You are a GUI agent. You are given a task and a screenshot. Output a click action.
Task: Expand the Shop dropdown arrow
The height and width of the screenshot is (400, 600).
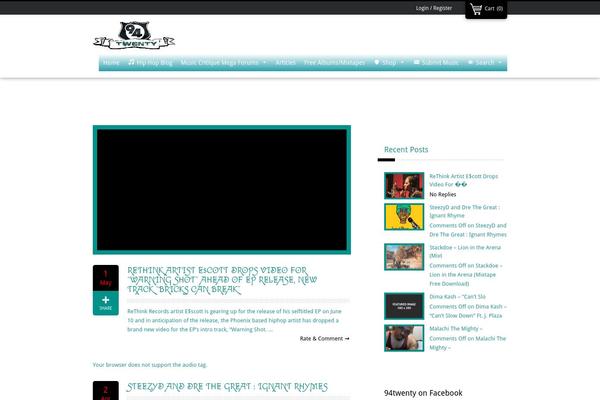[x=402, y=62]
